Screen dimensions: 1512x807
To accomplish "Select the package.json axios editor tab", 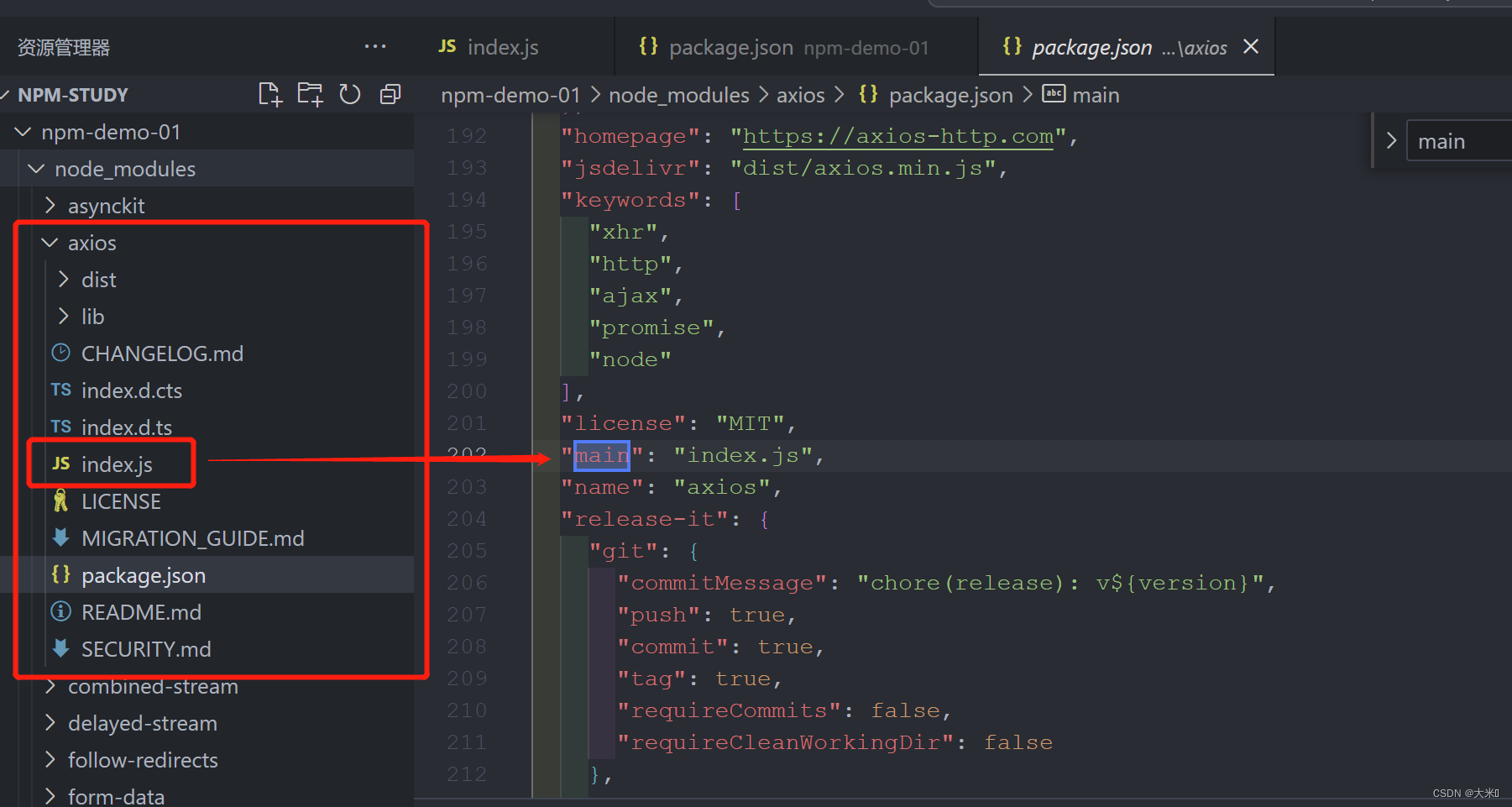I will point(1127,47).
